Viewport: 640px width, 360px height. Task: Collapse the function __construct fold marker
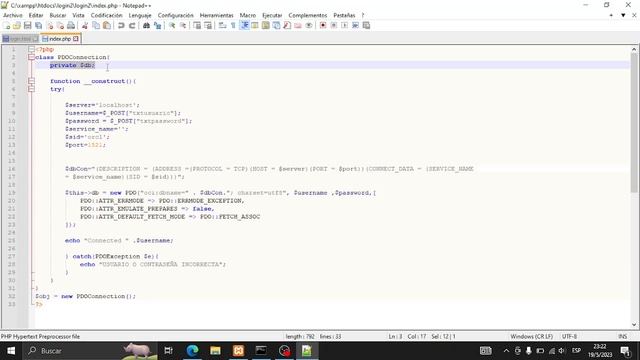click(31, 81)
